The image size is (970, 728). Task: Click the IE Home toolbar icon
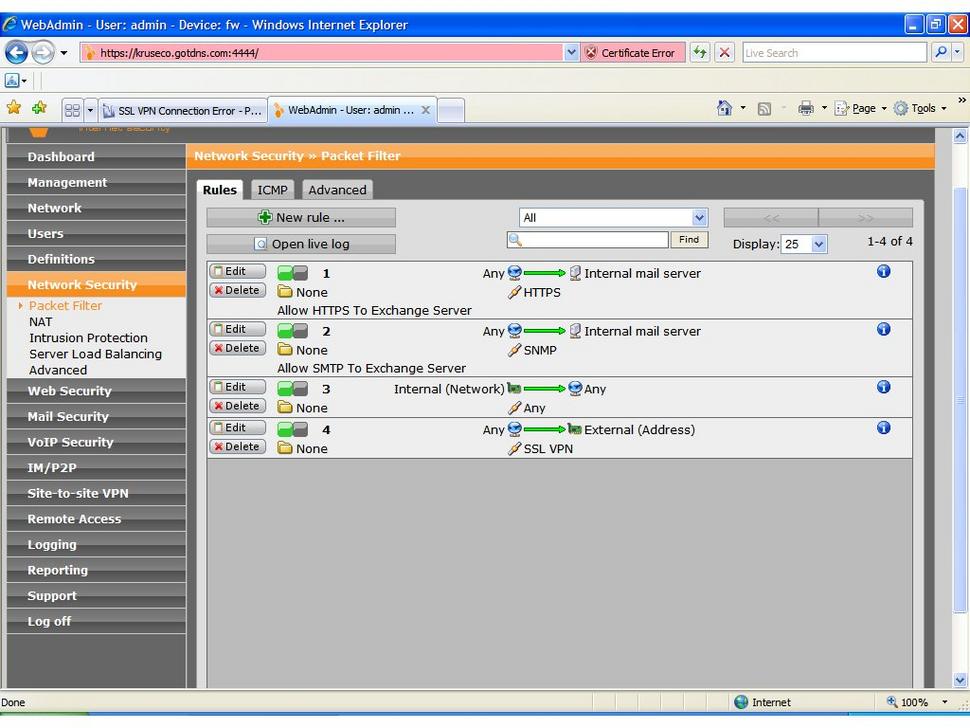724,109
